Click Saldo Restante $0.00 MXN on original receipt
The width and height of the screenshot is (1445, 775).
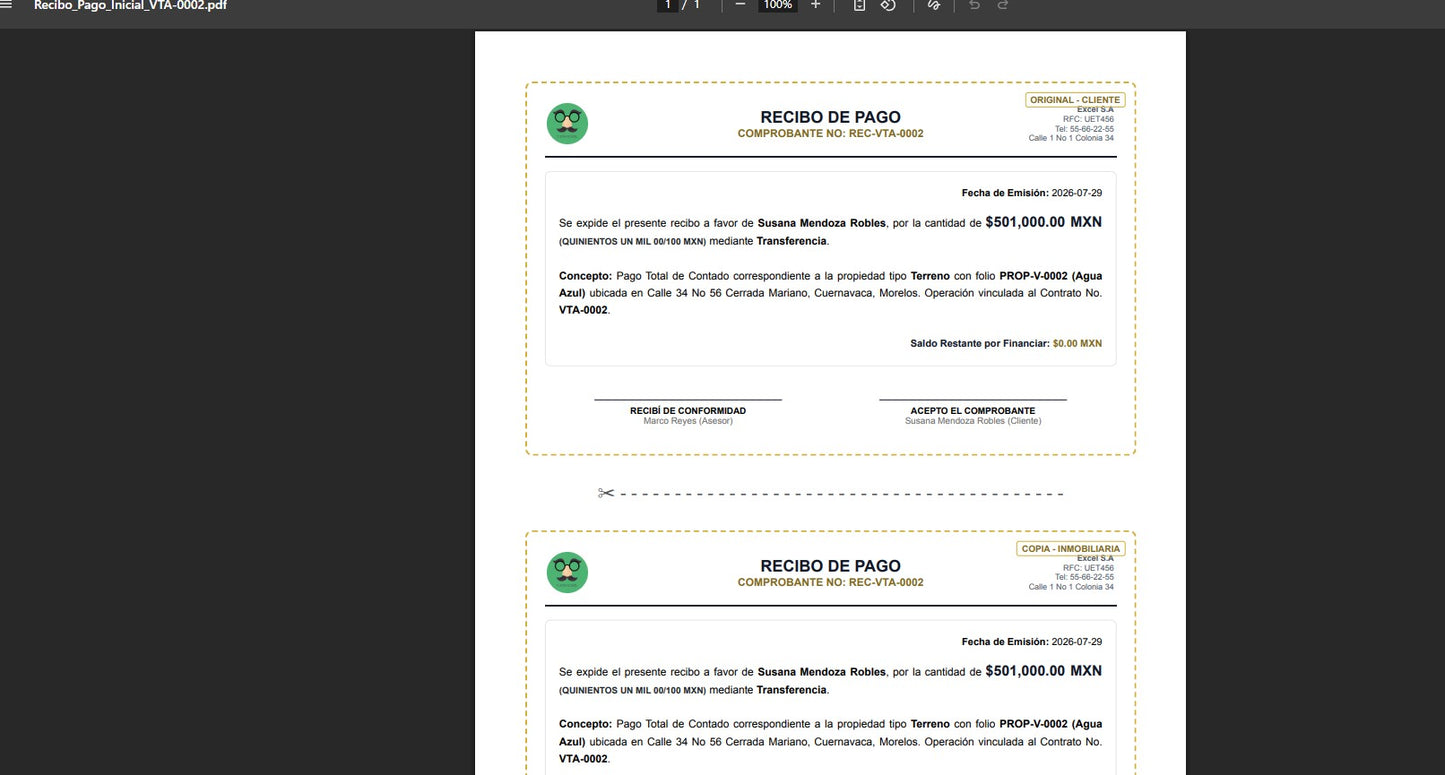(1006, 343)
